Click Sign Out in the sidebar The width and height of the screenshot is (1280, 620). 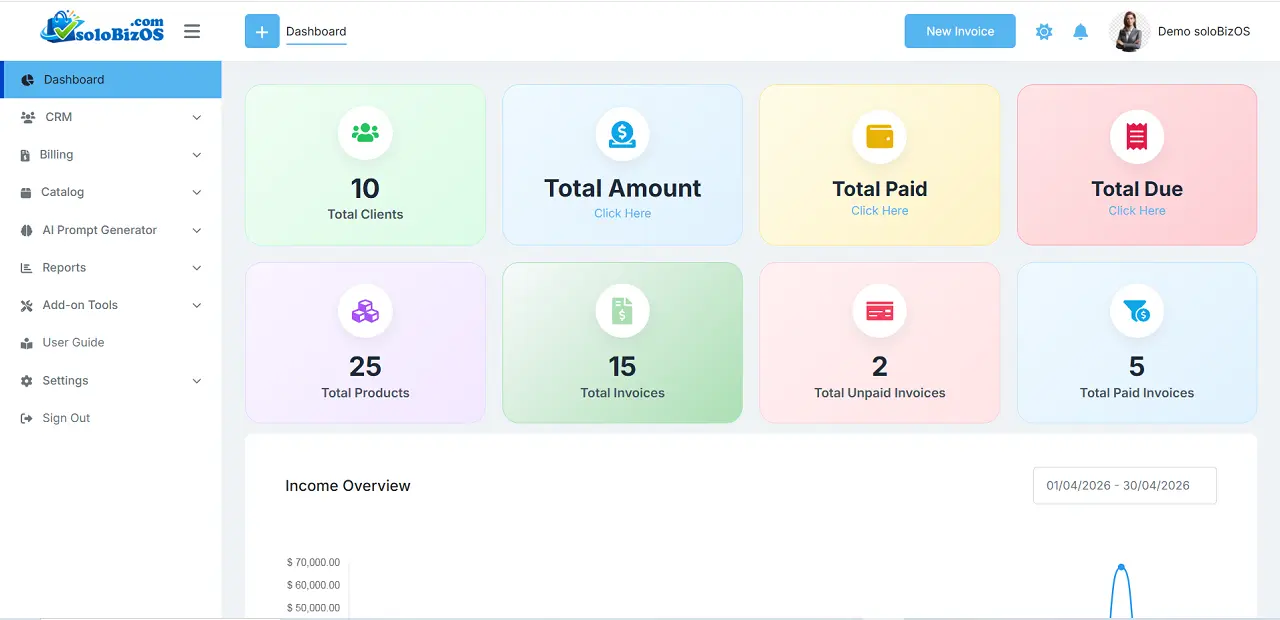tap(111, 418)
